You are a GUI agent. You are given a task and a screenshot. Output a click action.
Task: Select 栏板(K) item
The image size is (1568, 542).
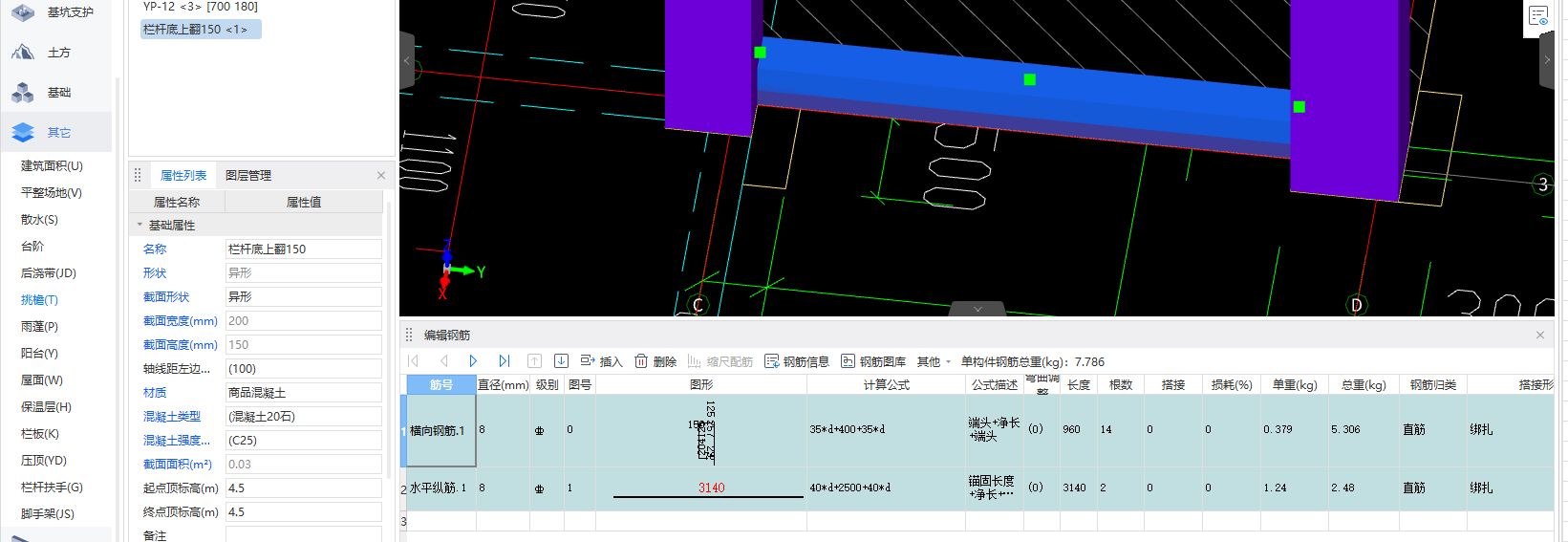(x=39, y=433)
